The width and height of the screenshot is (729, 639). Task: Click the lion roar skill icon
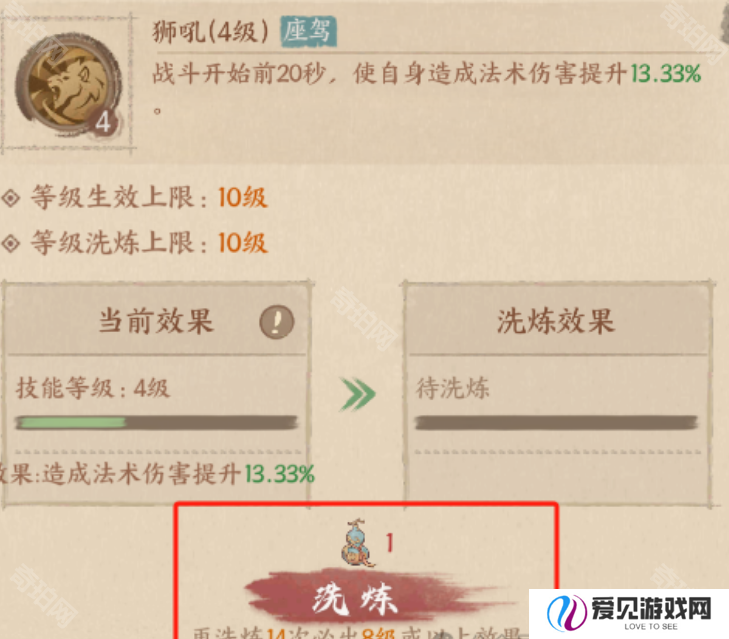(x=69, y=85)
